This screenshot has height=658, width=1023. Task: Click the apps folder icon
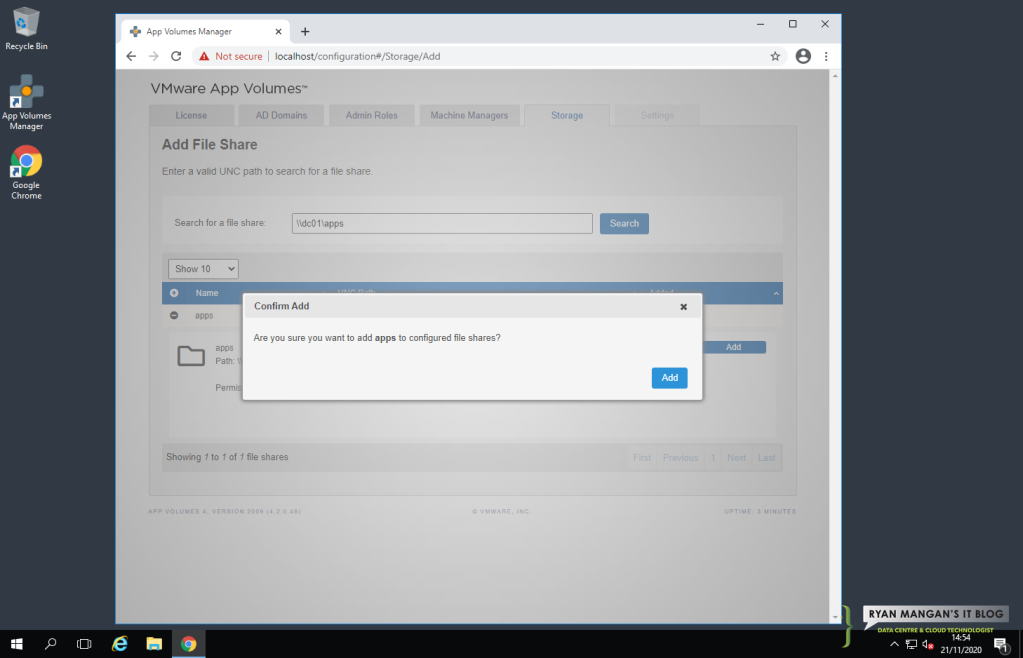point(191,356)
